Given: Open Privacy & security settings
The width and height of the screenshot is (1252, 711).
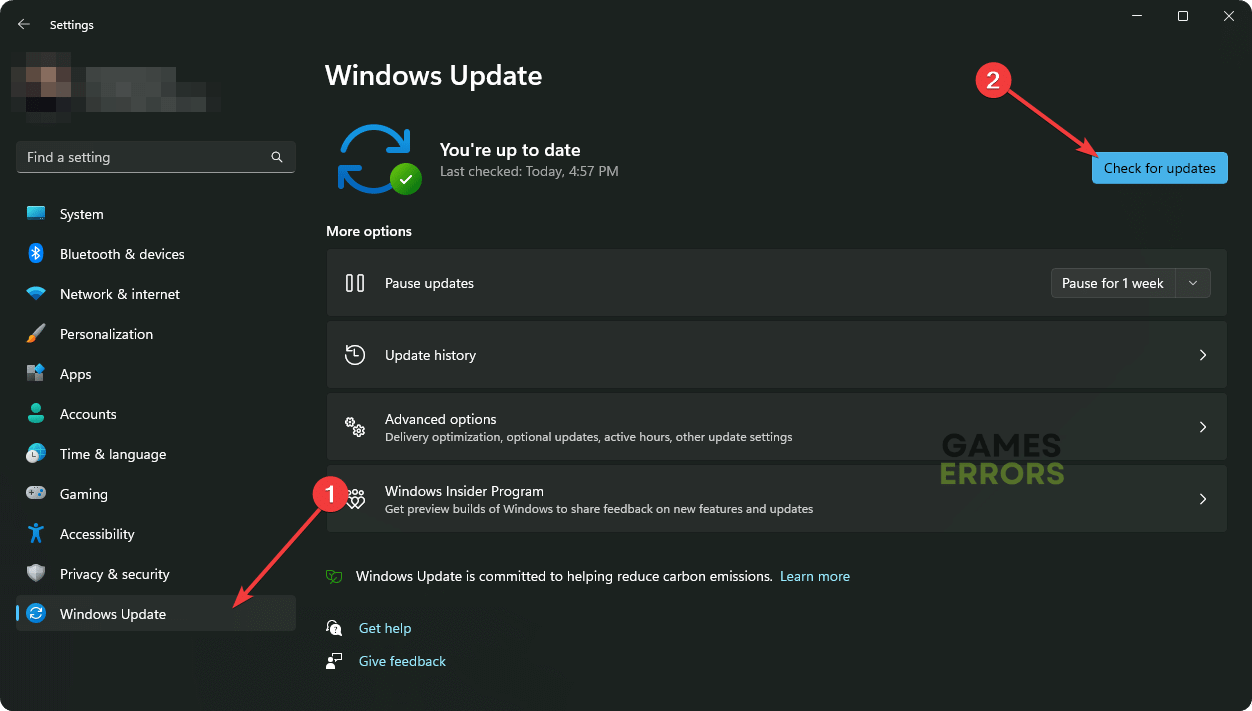Looking at the screenshot, I should [156, 574].
